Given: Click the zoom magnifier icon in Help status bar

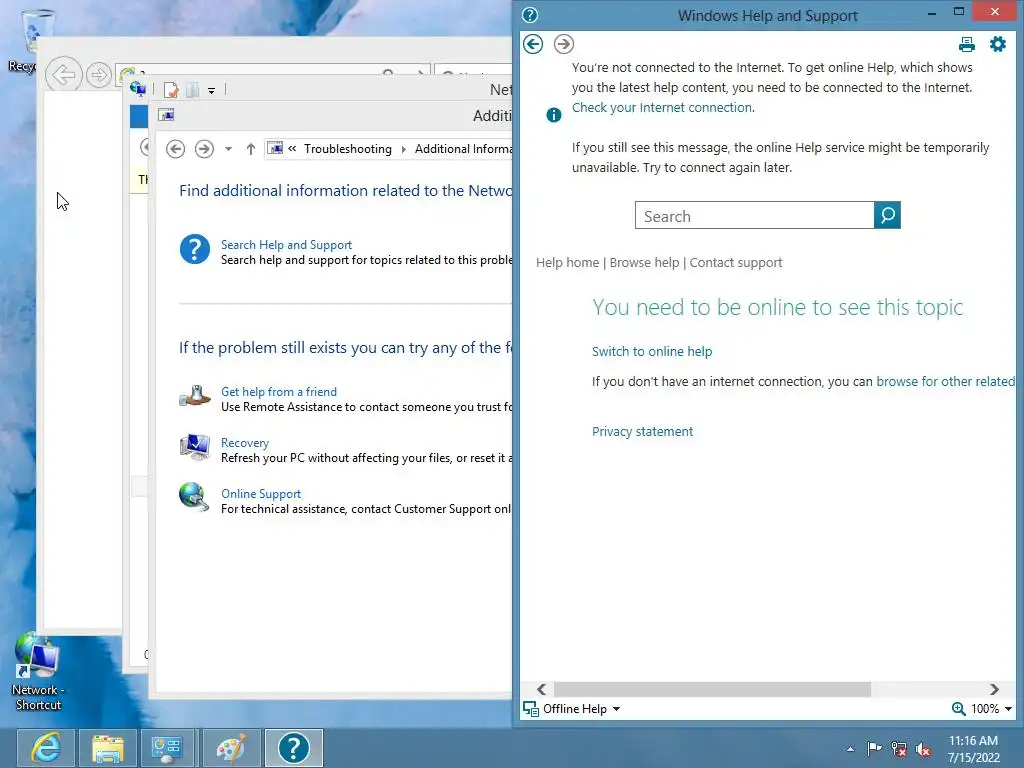Looking at the screenshot, I should coord(958,709).
